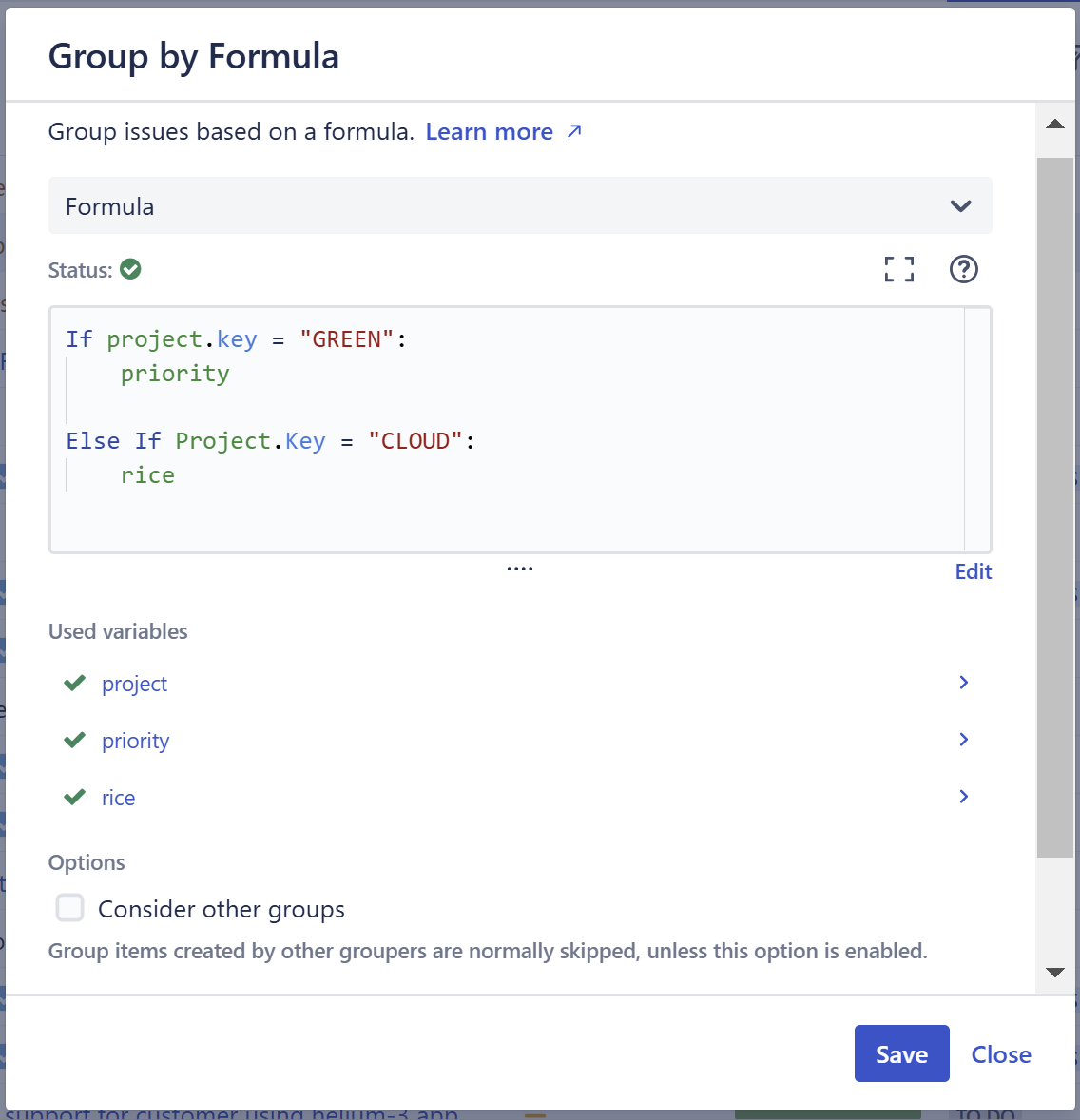Click the checkmark beside the project variable
Image resolution: width=1080 pixels, height=1120 pixels.
pos(74,683)
